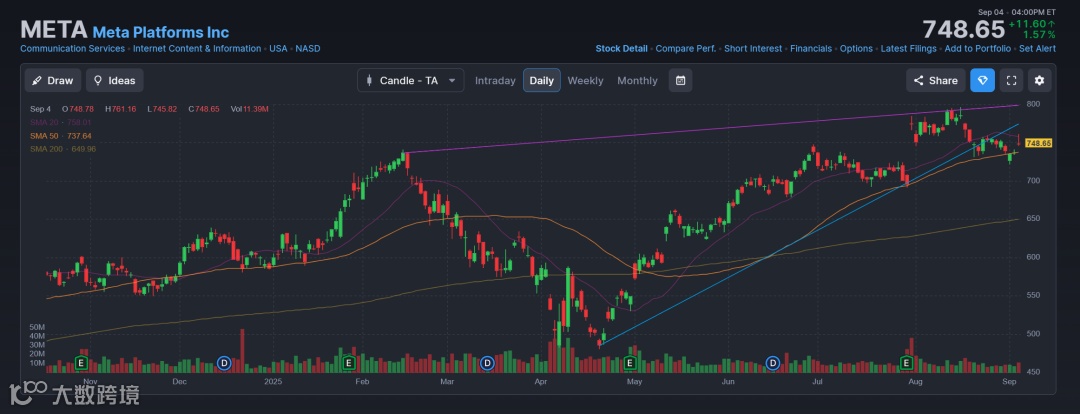Image resolution: width=1080 pixels, height=414 pixels.
Task: Expand the Candle - TA chart type dropdown
Action: (x=411, y=81)
